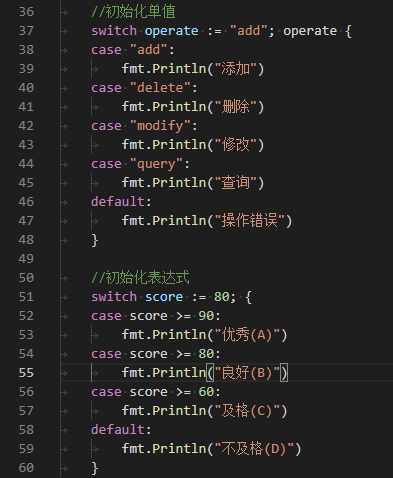Click the string "add" in the switch statement

[248, 31]
